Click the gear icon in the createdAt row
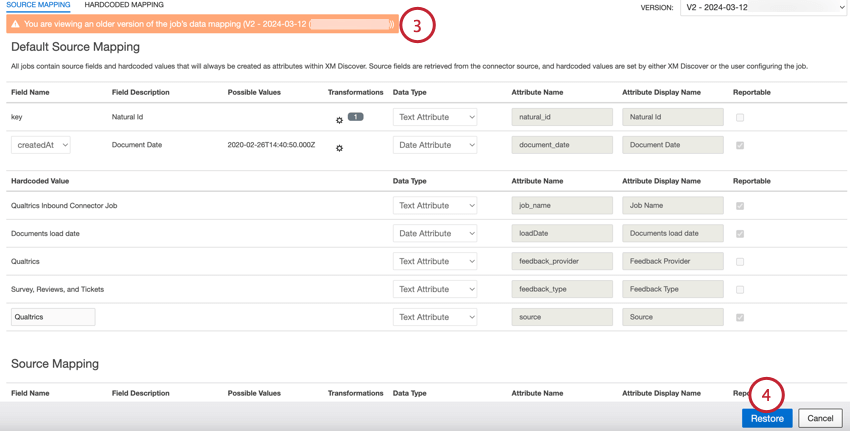The height and width of the screenshot is (431, 850). click(339, 148)
